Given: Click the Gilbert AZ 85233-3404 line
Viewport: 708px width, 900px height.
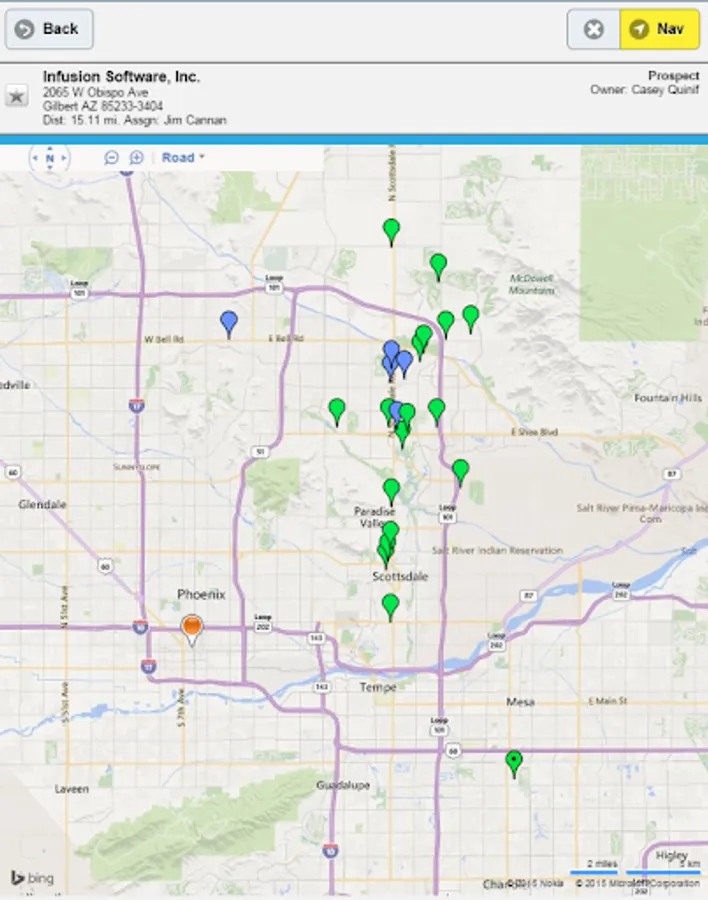Looking at the screenshot, I should pyautogui.click(x=103, y=106).
